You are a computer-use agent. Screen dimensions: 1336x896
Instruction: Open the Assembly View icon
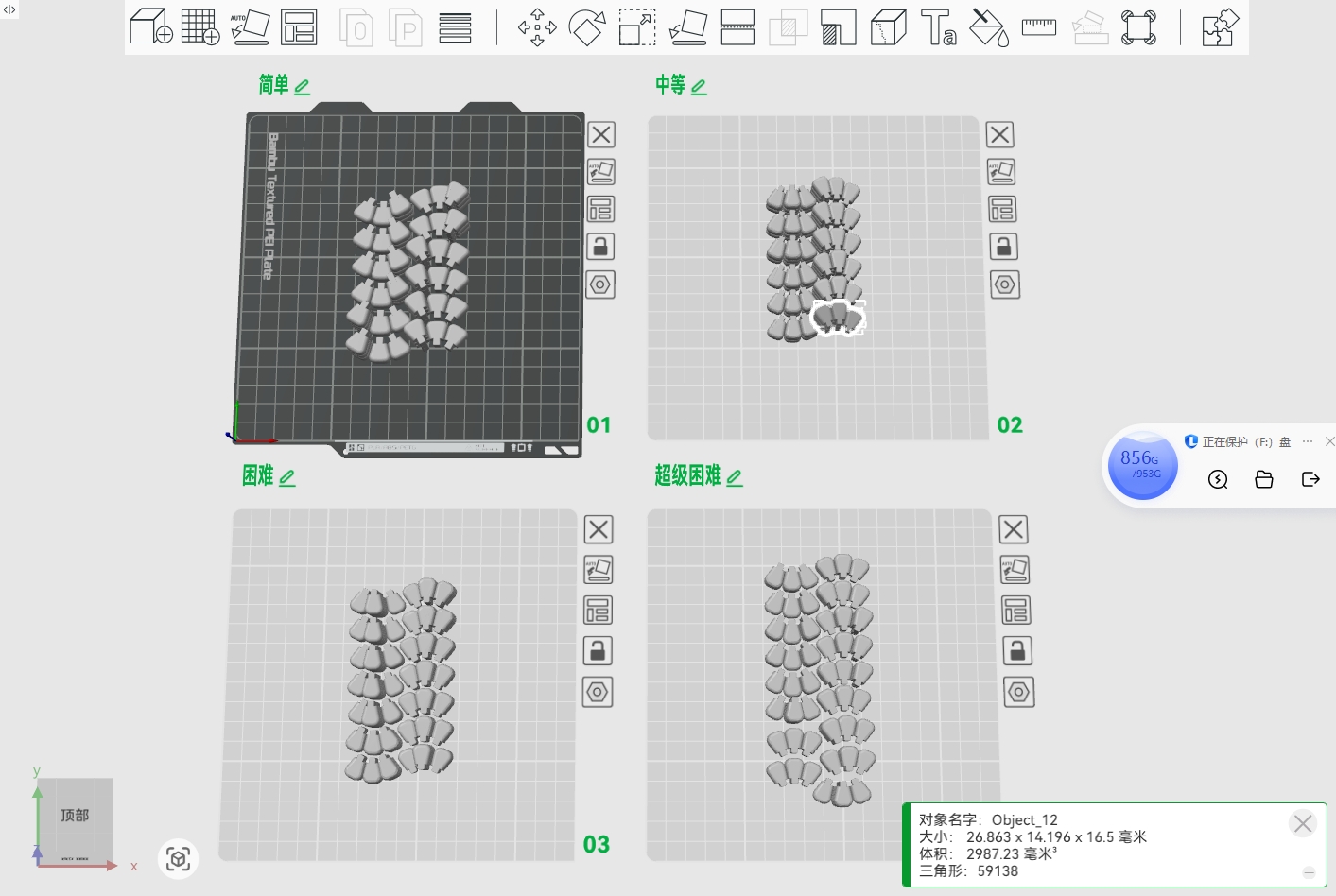tap(1138, 26)
